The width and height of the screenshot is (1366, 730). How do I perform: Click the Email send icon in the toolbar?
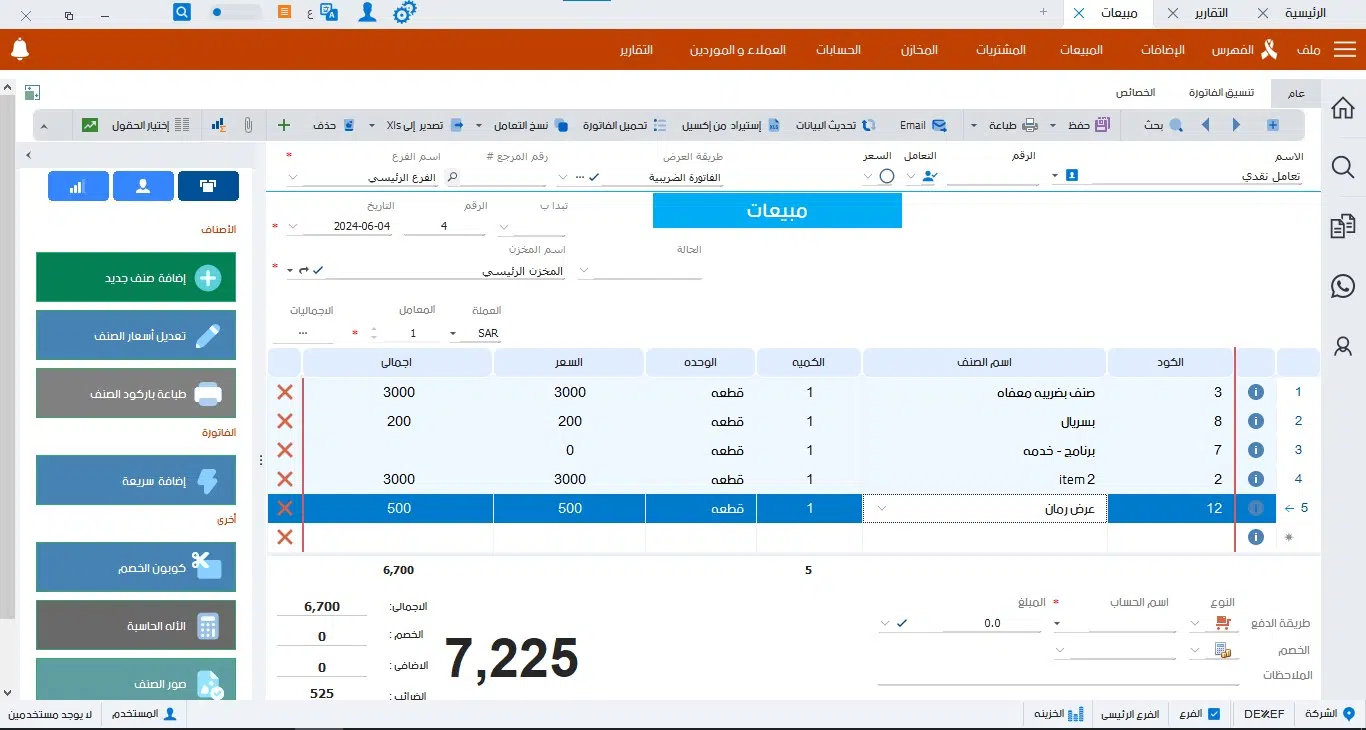939,124
